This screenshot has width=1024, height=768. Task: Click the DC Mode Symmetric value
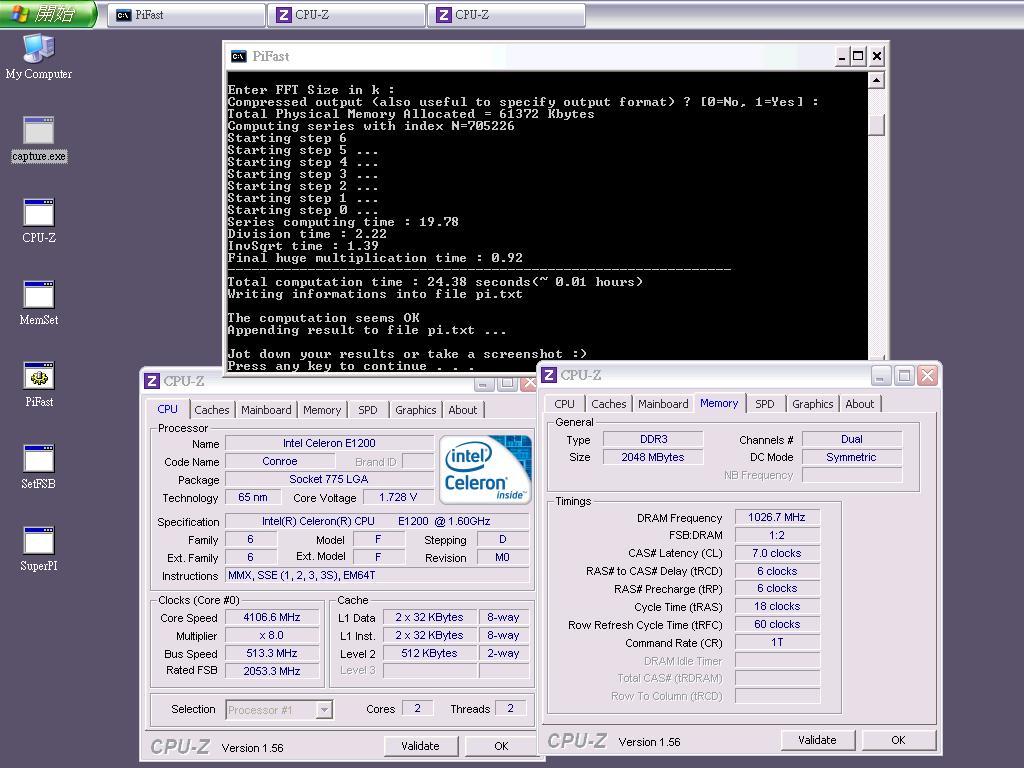pyautogui.click(x=852, y=457)
